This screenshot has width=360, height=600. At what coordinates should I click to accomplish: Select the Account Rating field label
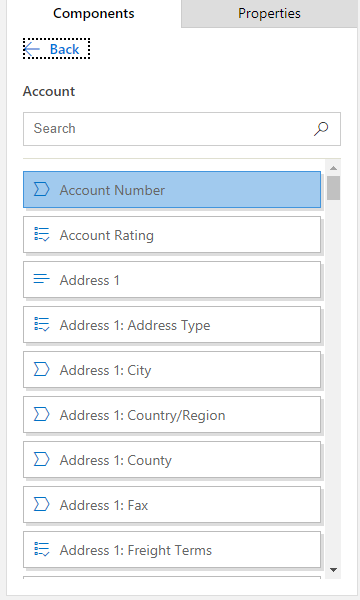(107, 235)
